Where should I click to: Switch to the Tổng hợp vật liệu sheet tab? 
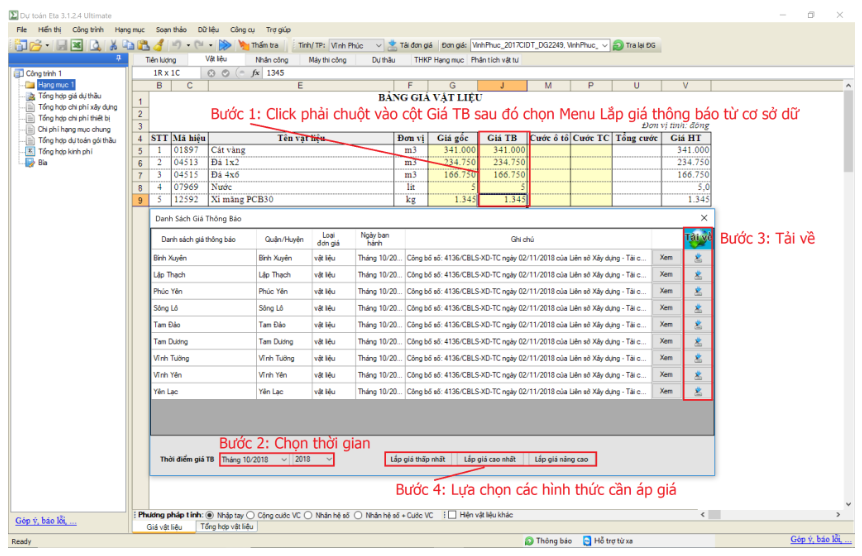pyautogui.click(x=226, y=527)
